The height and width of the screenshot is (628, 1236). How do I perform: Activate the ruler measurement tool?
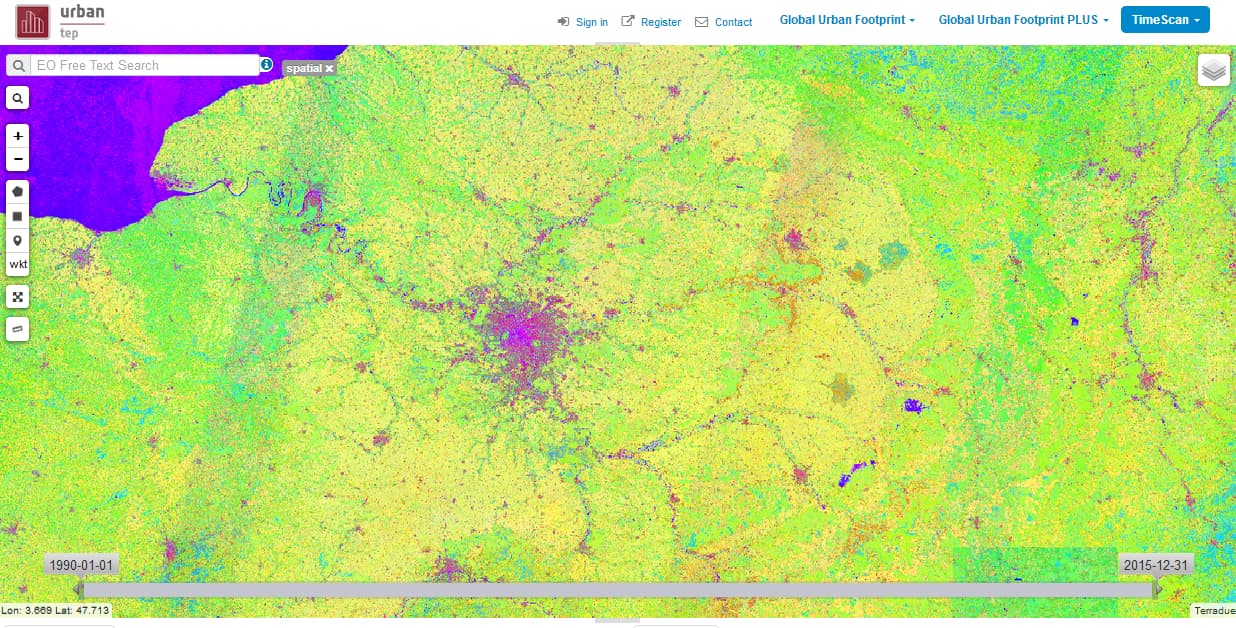[x=18, y=328]
